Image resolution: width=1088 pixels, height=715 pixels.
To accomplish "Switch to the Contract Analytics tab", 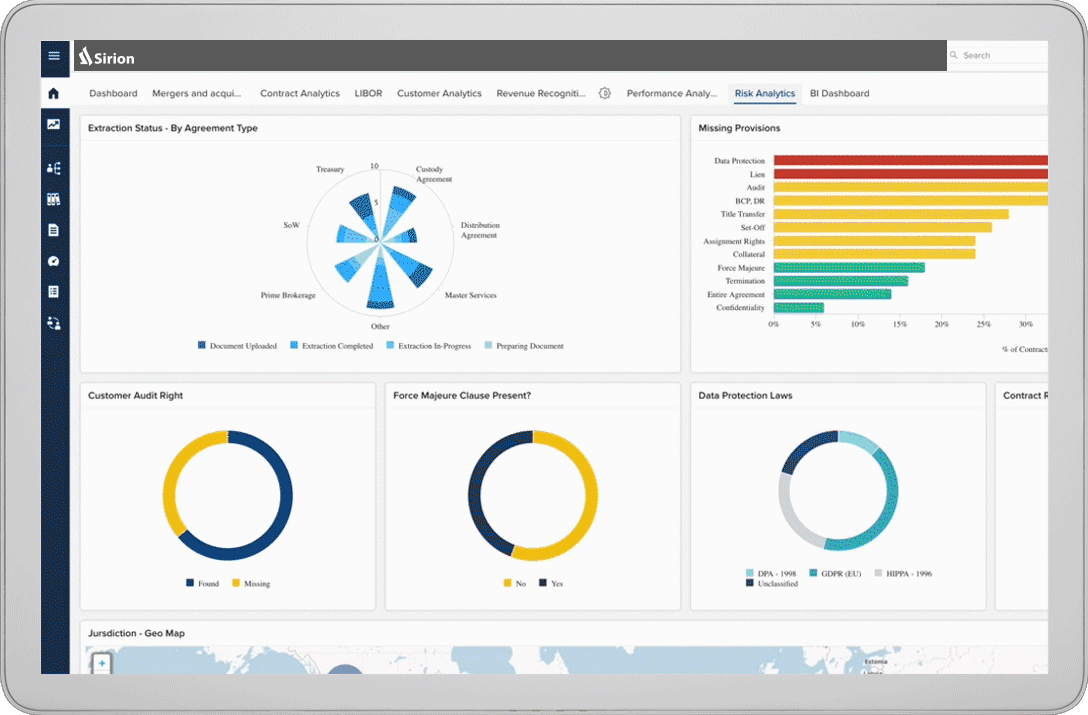I will point(300,93).
